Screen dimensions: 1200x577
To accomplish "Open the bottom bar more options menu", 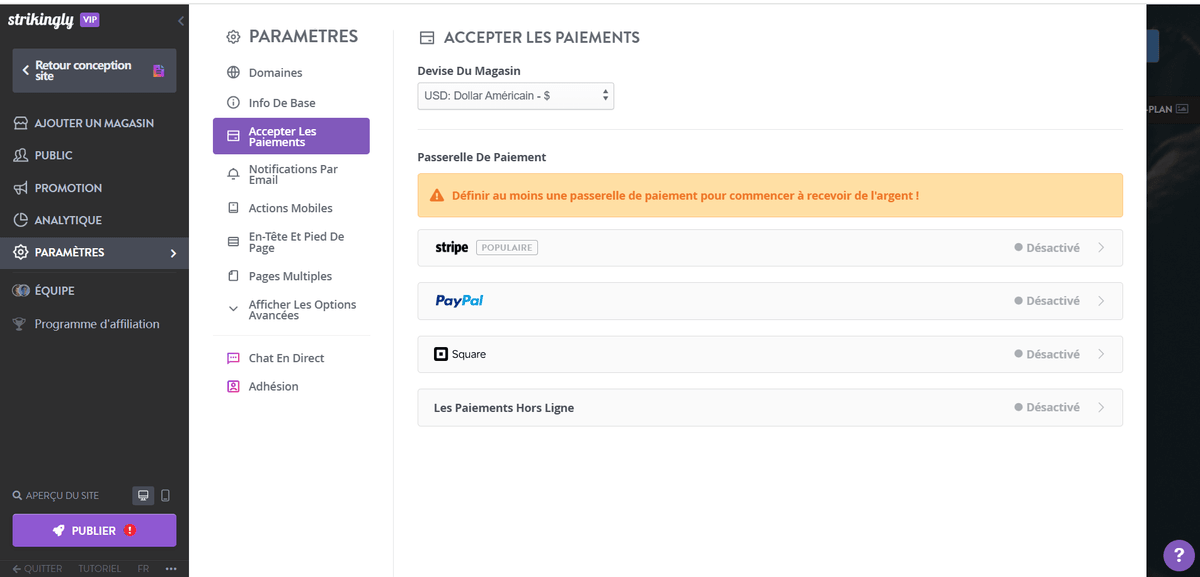I will point(169,568).
